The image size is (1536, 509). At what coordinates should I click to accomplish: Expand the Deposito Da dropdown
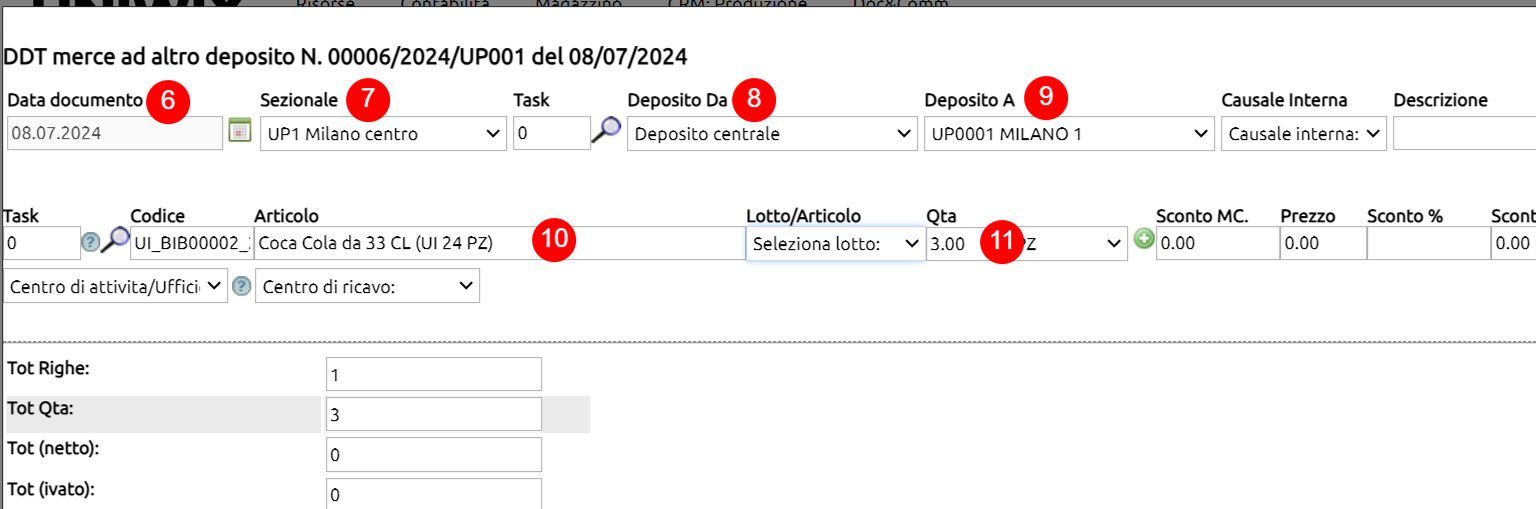point(772,133)
